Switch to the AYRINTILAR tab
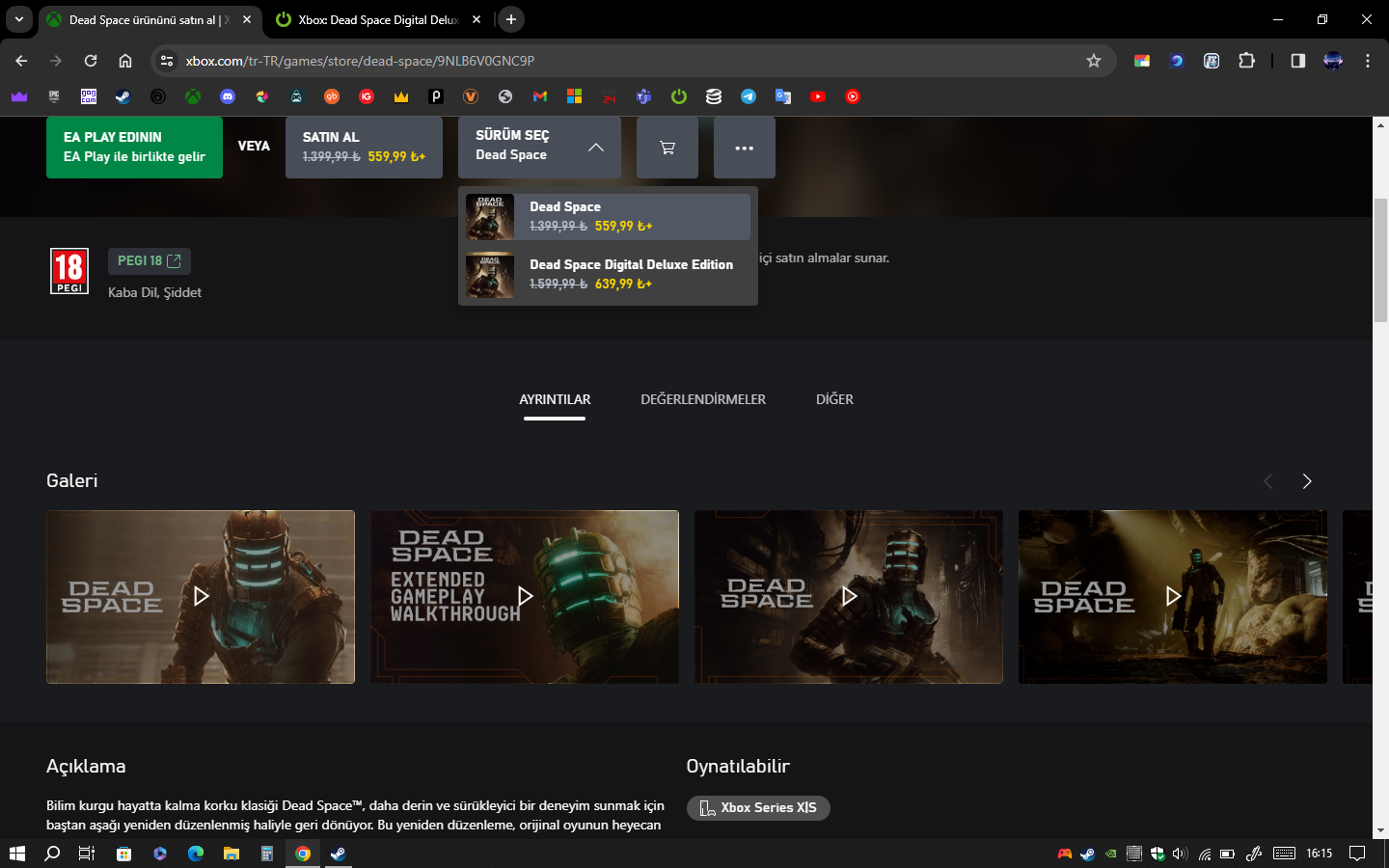This screenshot has width=1389, height=868. [555, 399]
